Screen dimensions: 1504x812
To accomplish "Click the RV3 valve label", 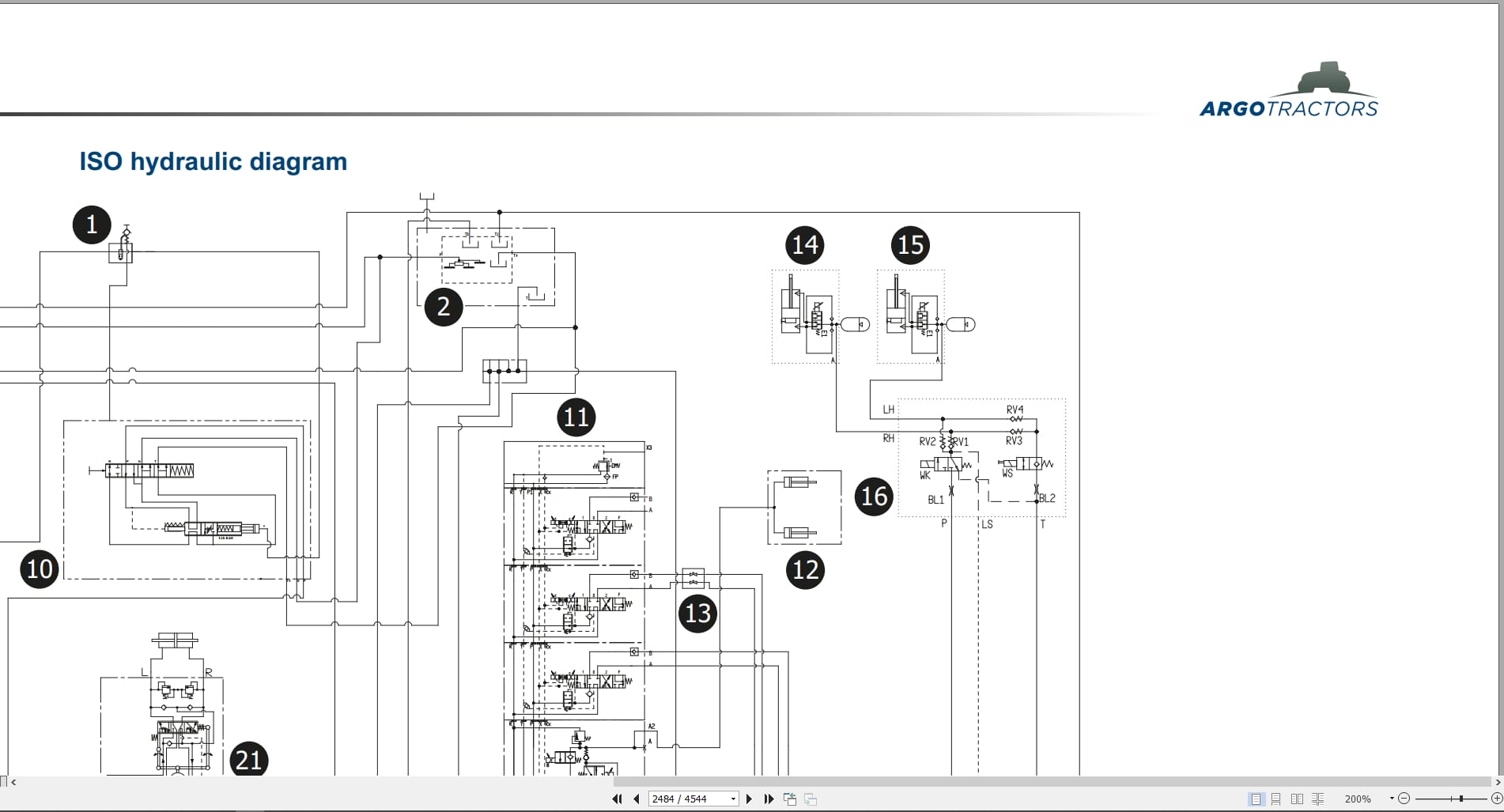I will [x=1014, y=441].
